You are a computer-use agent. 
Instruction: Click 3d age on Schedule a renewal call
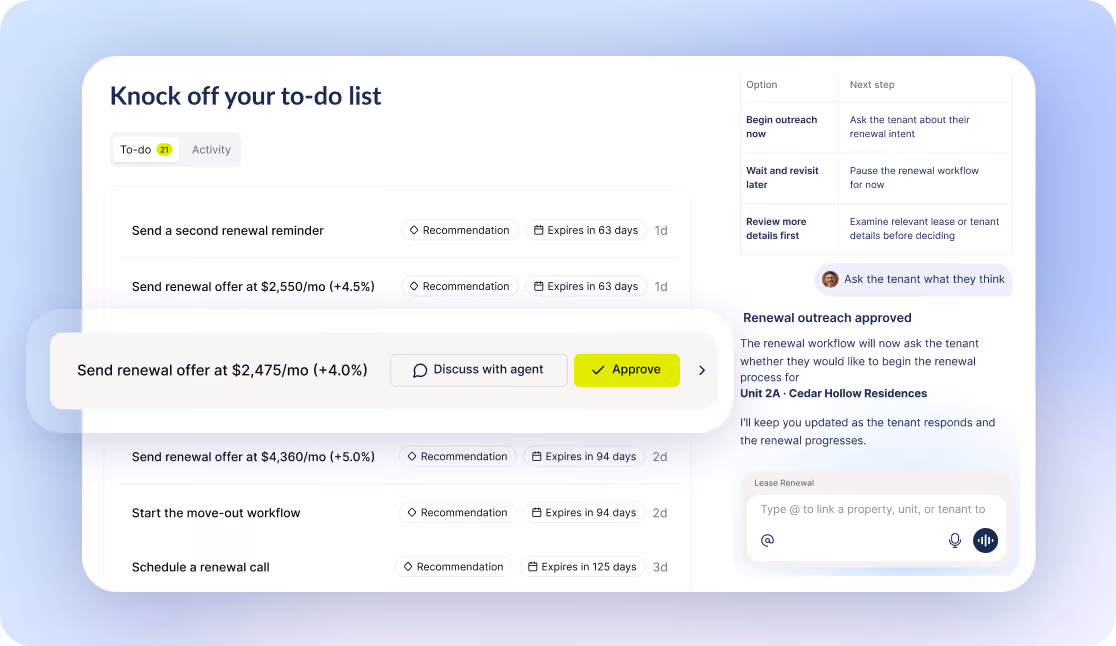(x=660, y=567)
